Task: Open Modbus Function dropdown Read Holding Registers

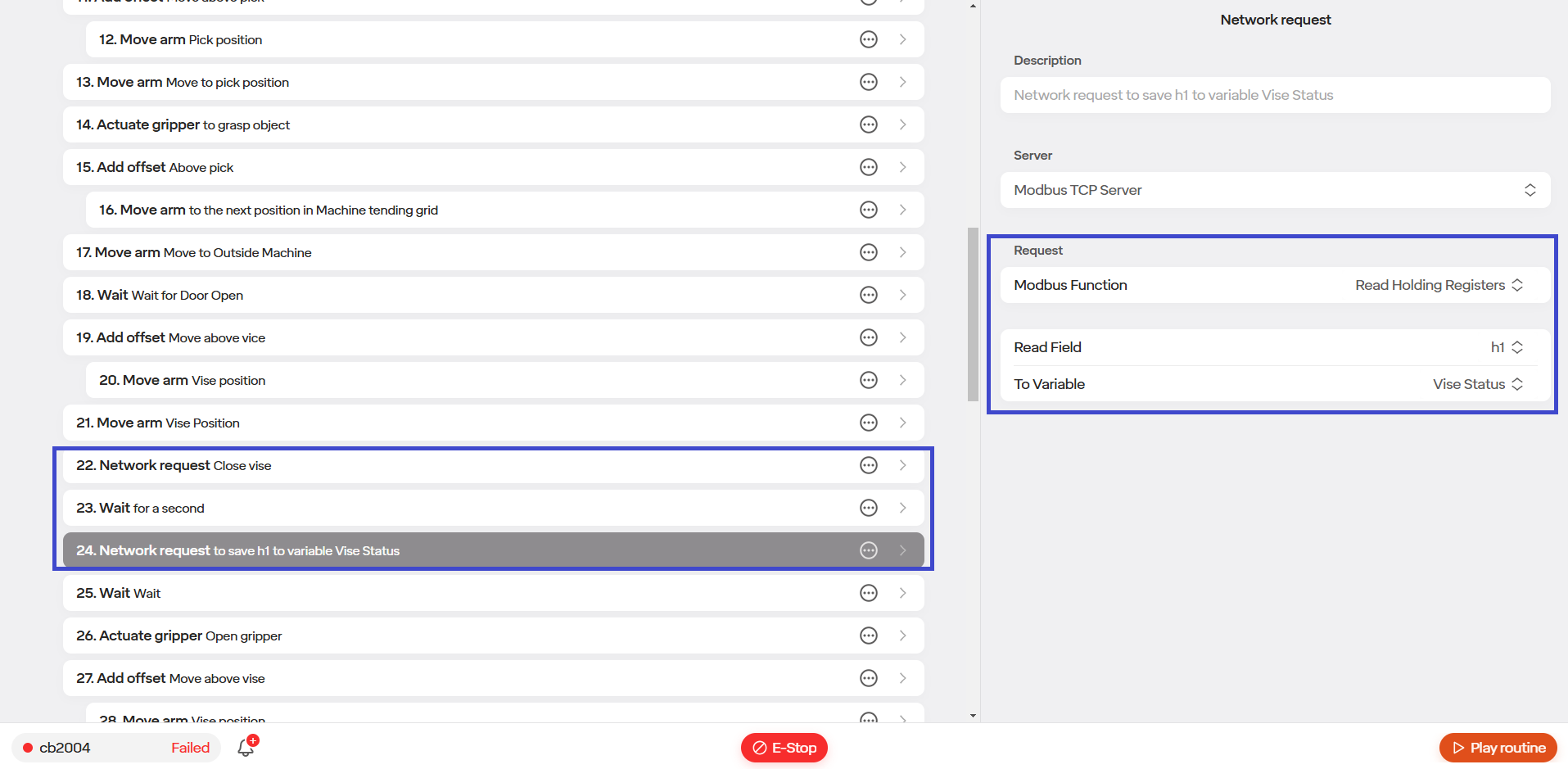Action: [x=1439, y=285]
